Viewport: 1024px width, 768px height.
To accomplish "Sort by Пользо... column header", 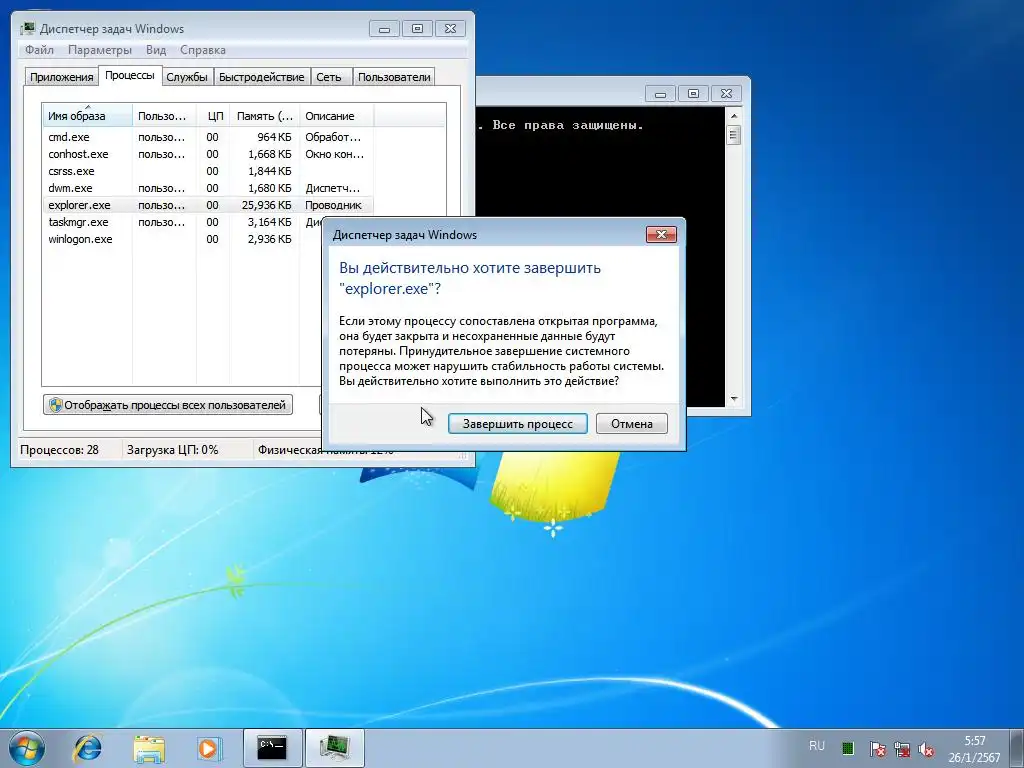I will (164, 116).
